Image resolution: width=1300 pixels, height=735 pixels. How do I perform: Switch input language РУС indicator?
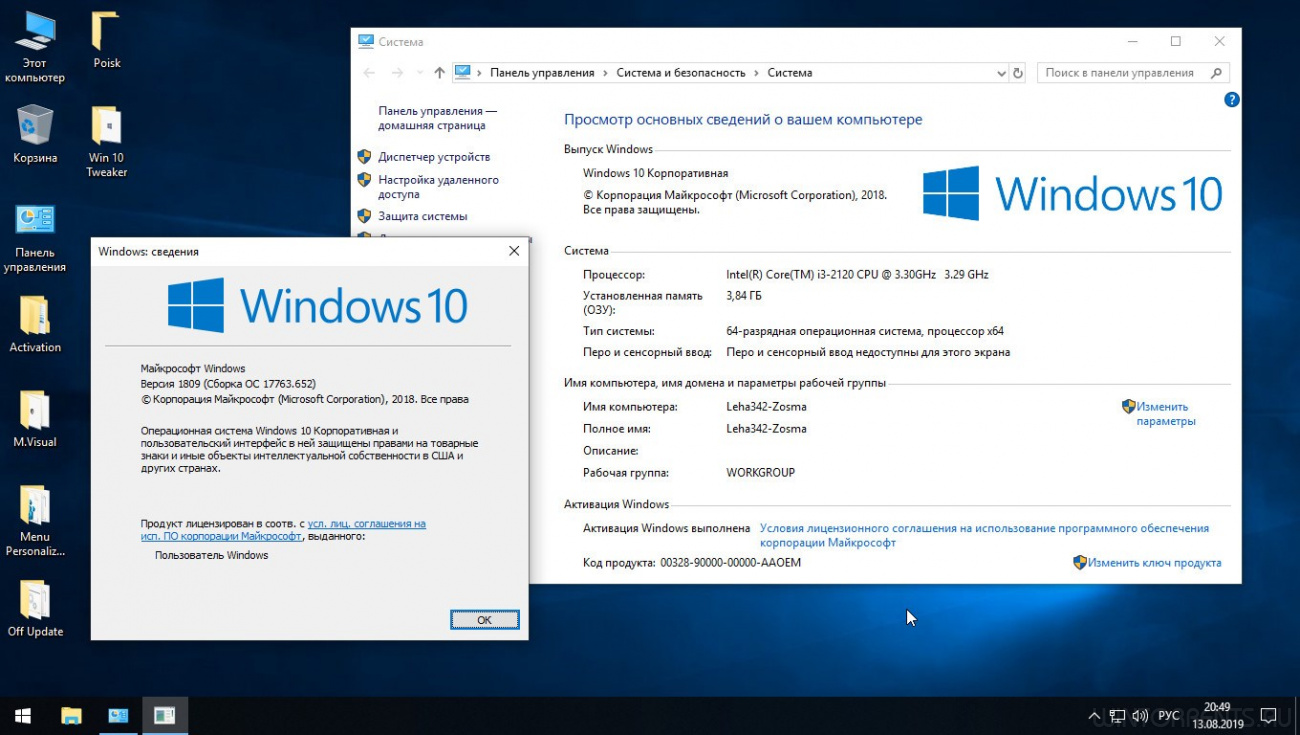pyautogui.click(x=1168, y=716)
